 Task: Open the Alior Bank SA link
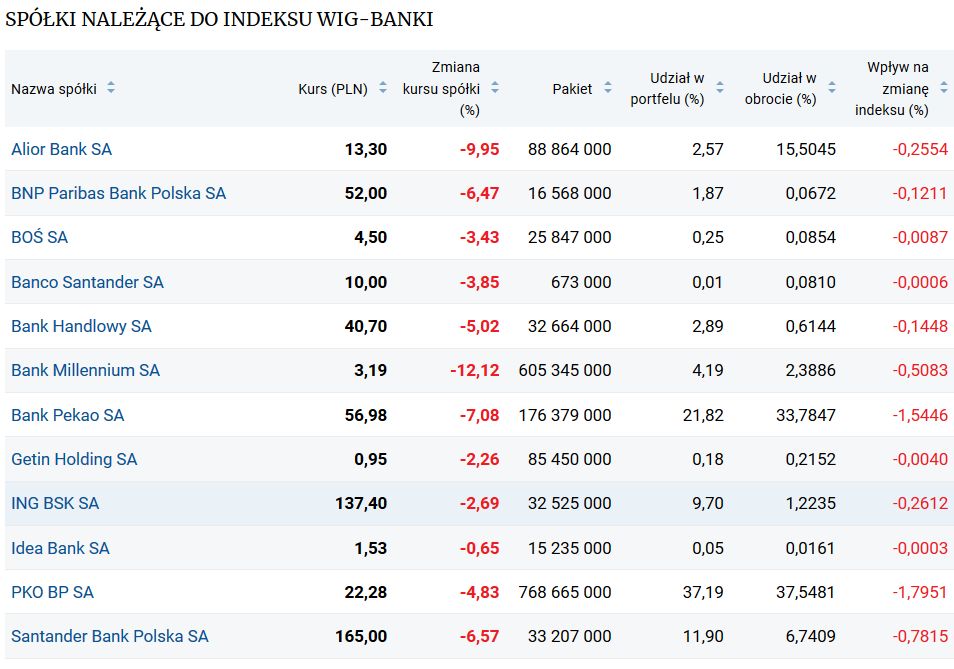coord(61,149)
